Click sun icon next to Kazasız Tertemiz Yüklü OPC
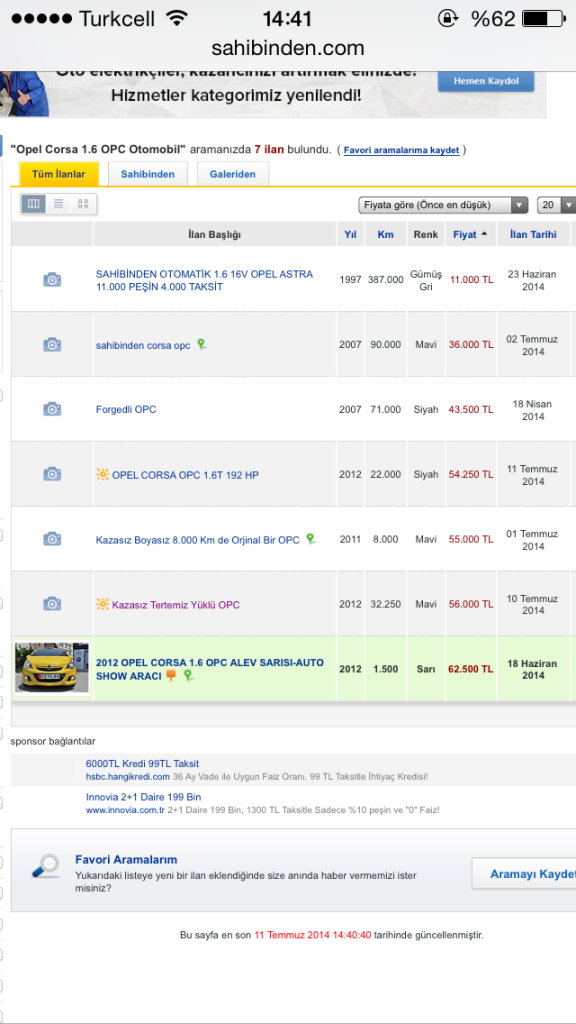The image size is (576, 1024). point(102,604)
